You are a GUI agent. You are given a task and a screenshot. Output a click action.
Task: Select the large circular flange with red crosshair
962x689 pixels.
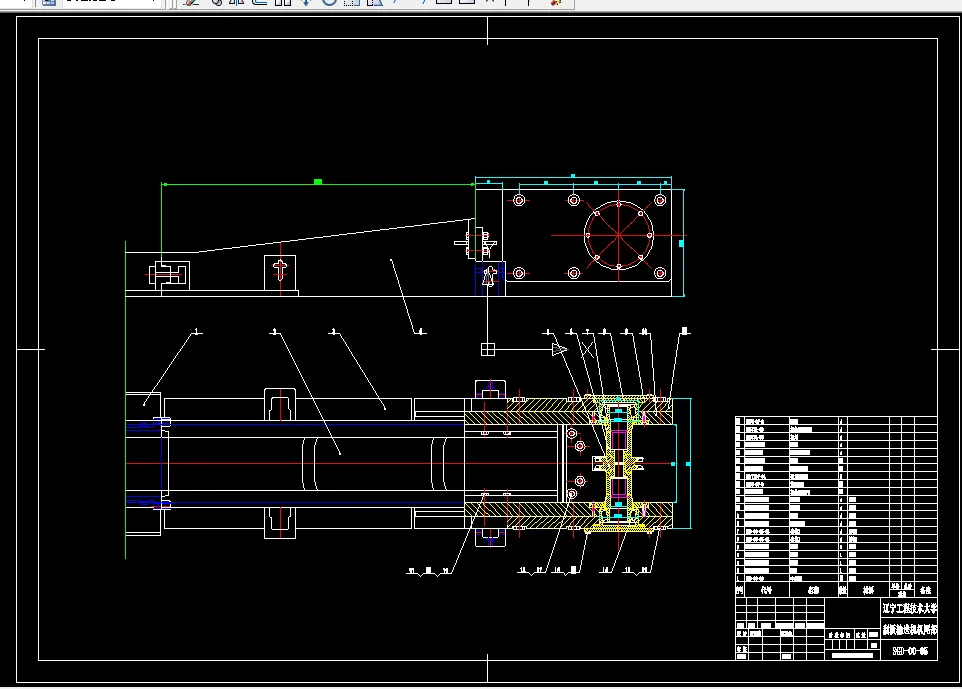[618, 235]
